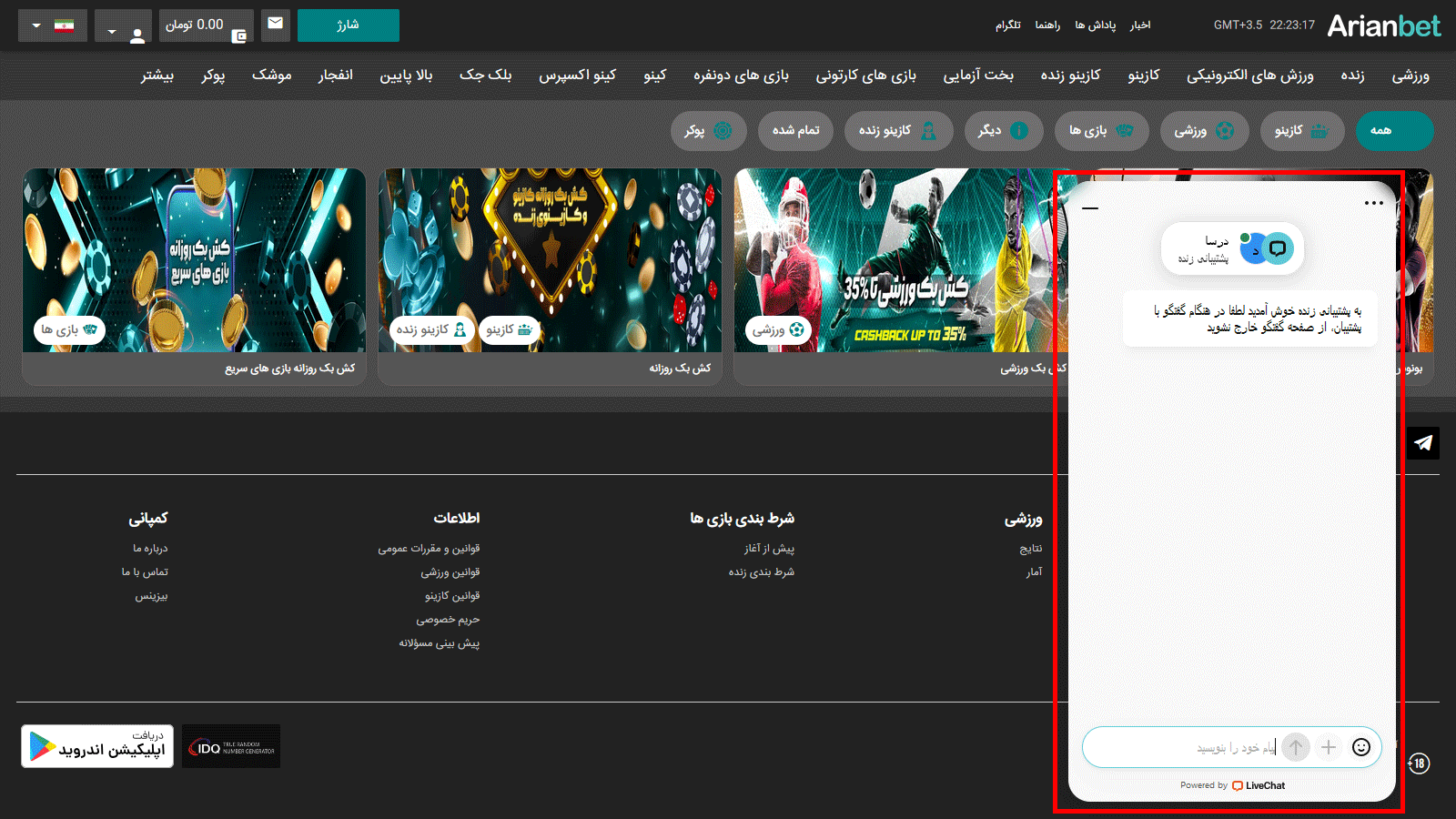Open the user account dropdown
Image resolution: width=1456 pixels, height=819 pixels.
pos(124,27)
